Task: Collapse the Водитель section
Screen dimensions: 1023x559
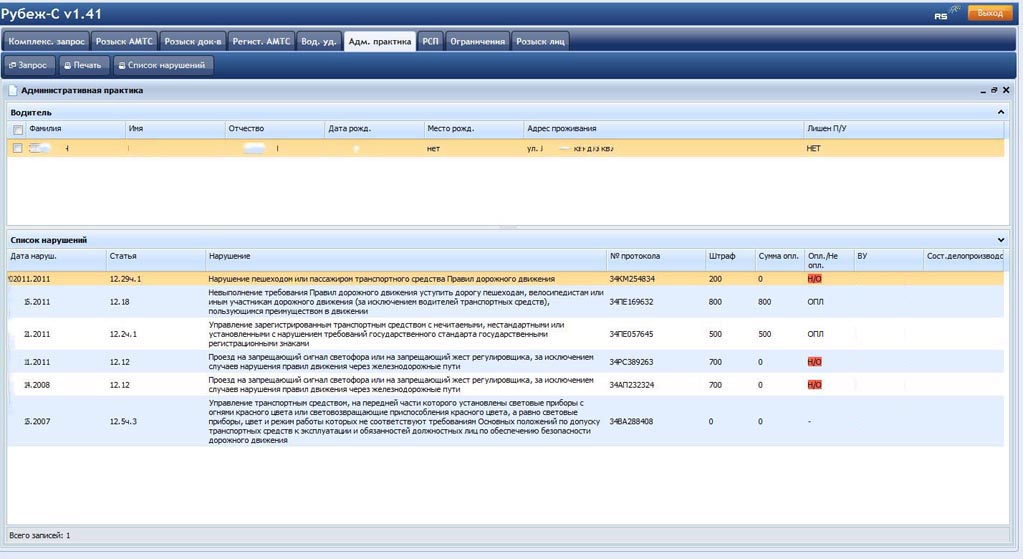Action: [1001, 113]
